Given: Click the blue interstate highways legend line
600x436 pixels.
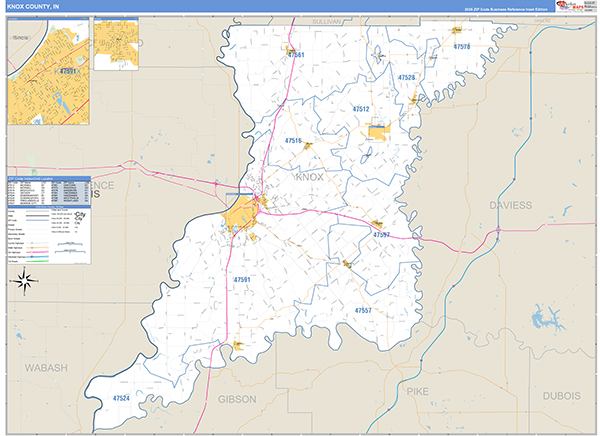Looking at the screenshot, I should 38,257.
